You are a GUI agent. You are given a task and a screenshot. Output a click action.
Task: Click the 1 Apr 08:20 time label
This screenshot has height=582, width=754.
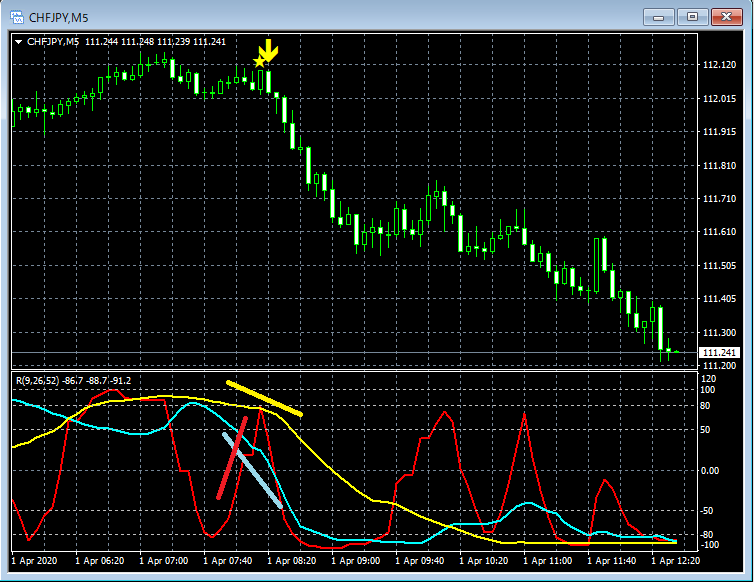[291, 561]
